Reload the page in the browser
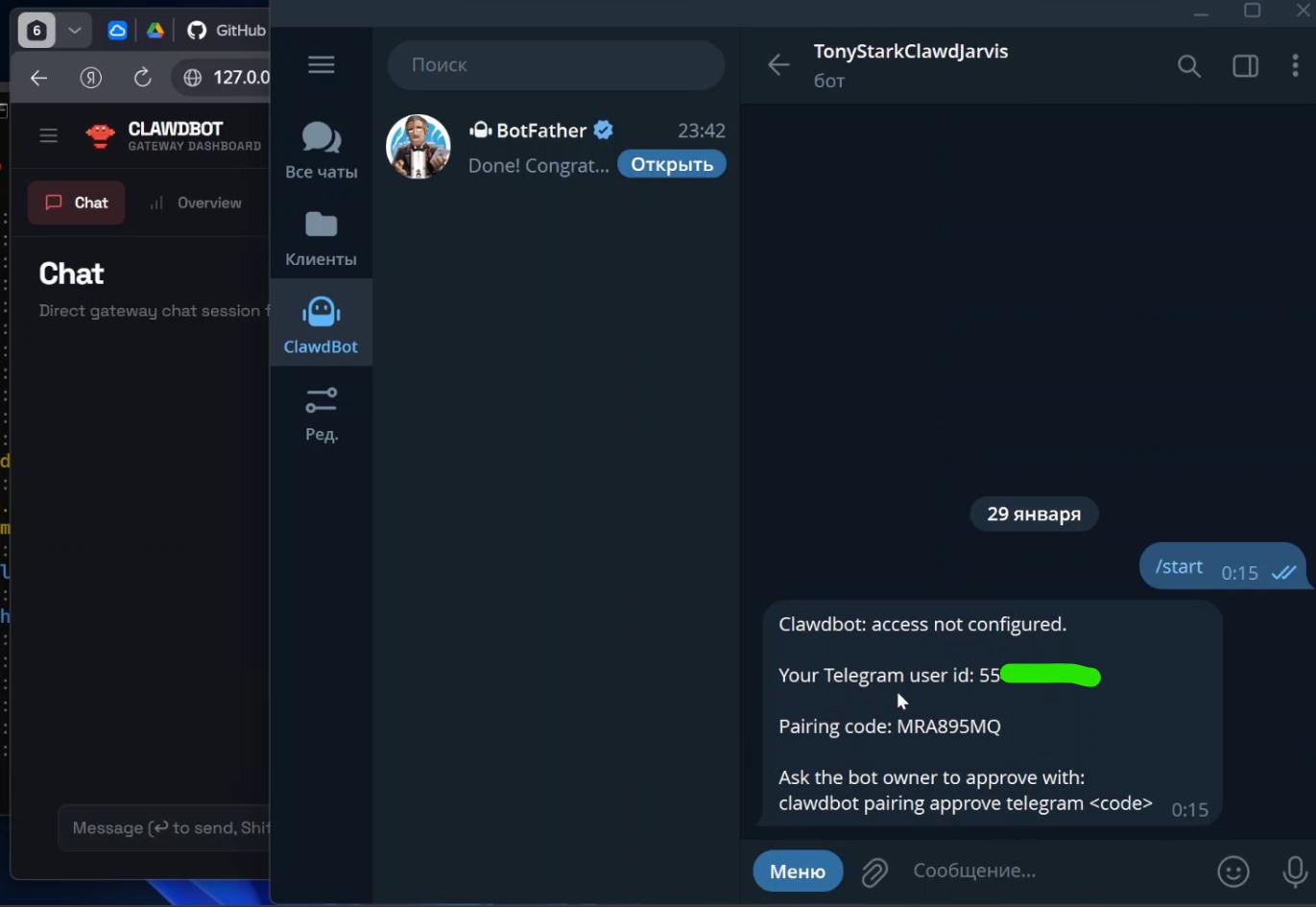The height and width of the screenshot is (907, 1316). pyautogui.click(x=142, y=78)
